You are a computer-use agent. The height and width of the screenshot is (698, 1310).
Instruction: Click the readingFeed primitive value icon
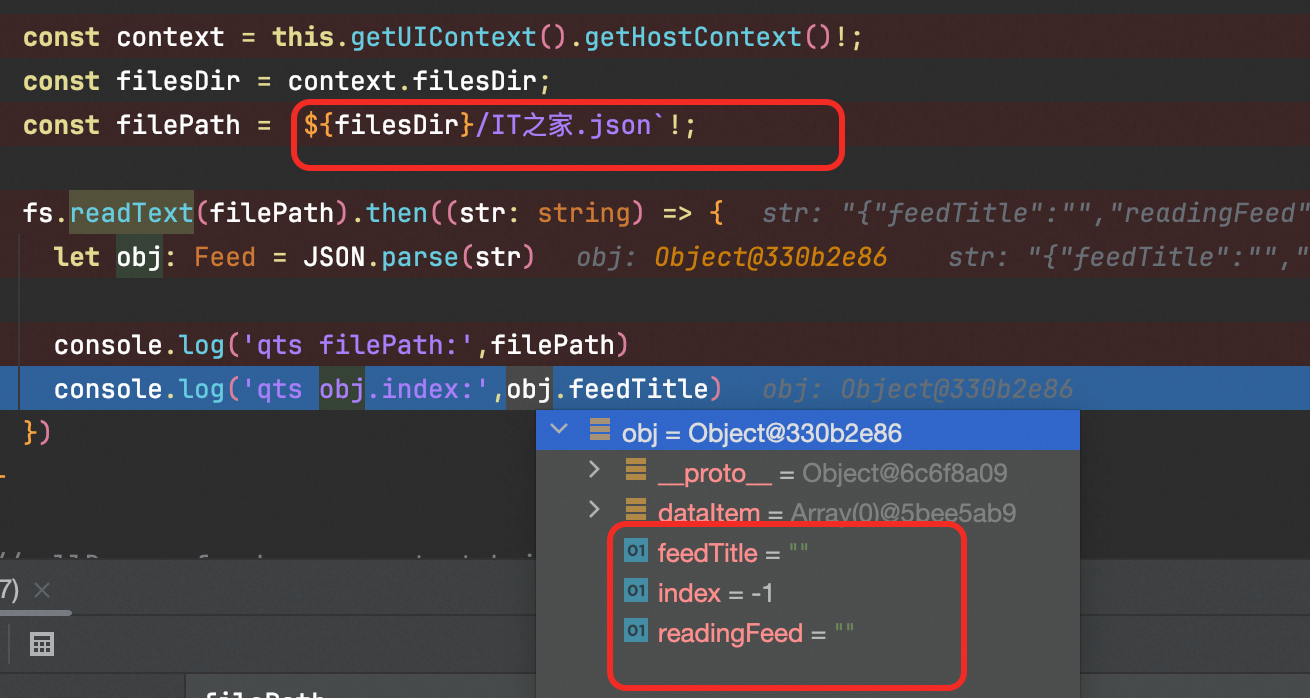(x=636, y=632)
